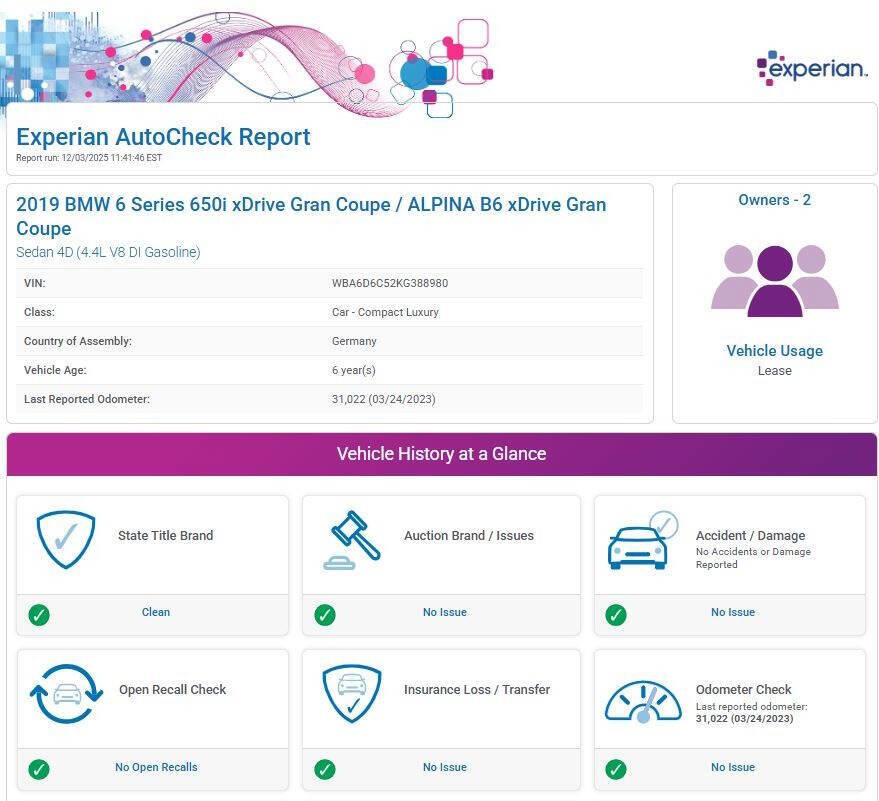Click No Issue under Auction Brand / Issues

pos(444,612)
